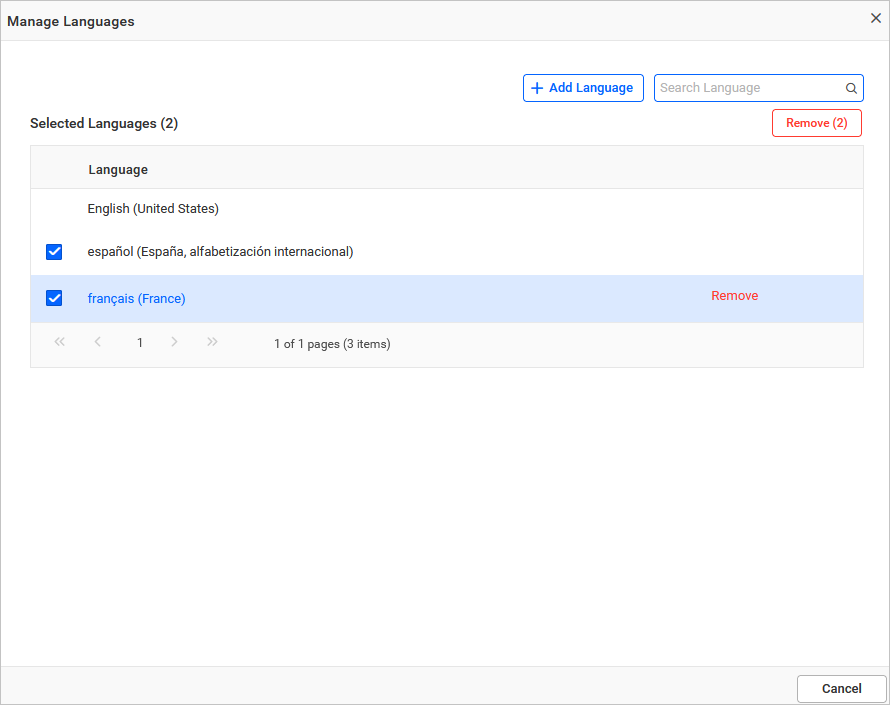
Task: Go to the previous page chevron
Action: click(x=97, y=342)
